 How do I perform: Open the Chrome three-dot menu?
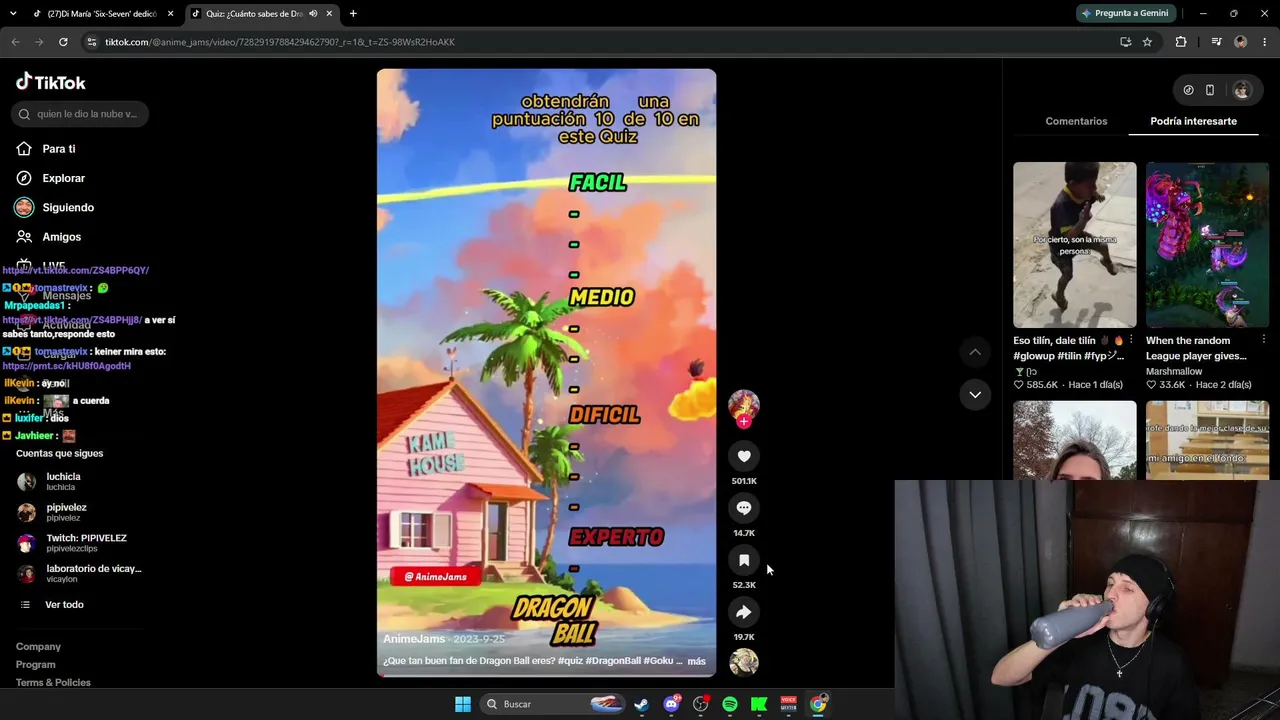[1265, 42]
